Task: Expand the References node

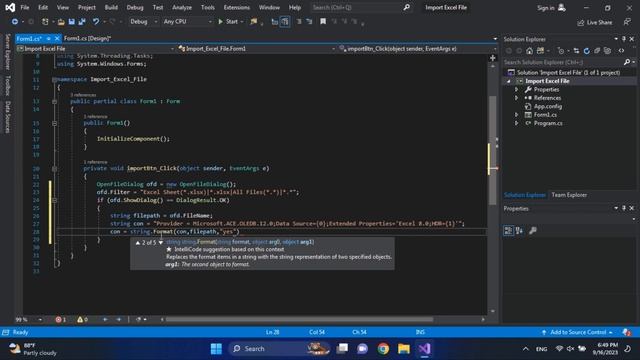Action: click(516, 98)
